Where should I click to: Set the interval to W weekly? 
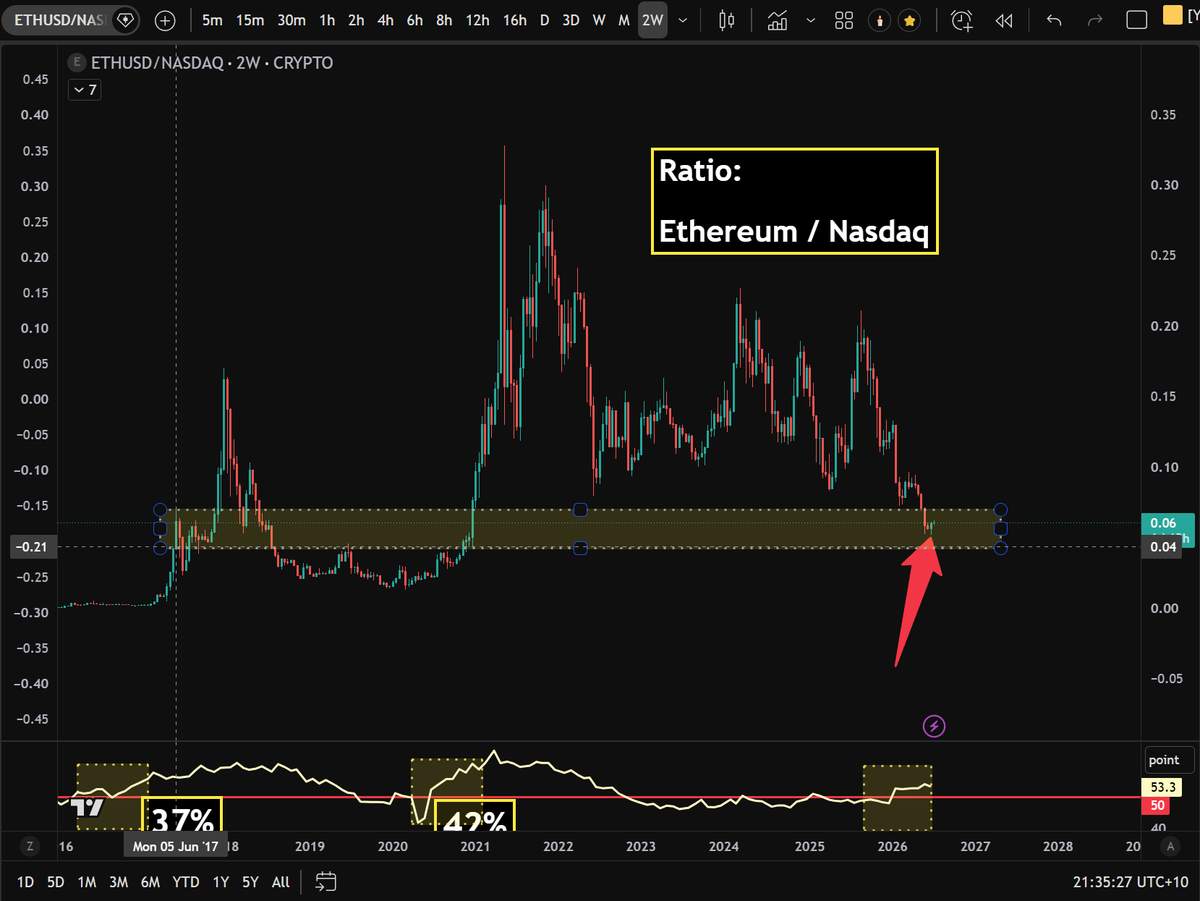(x=598, y=20)
